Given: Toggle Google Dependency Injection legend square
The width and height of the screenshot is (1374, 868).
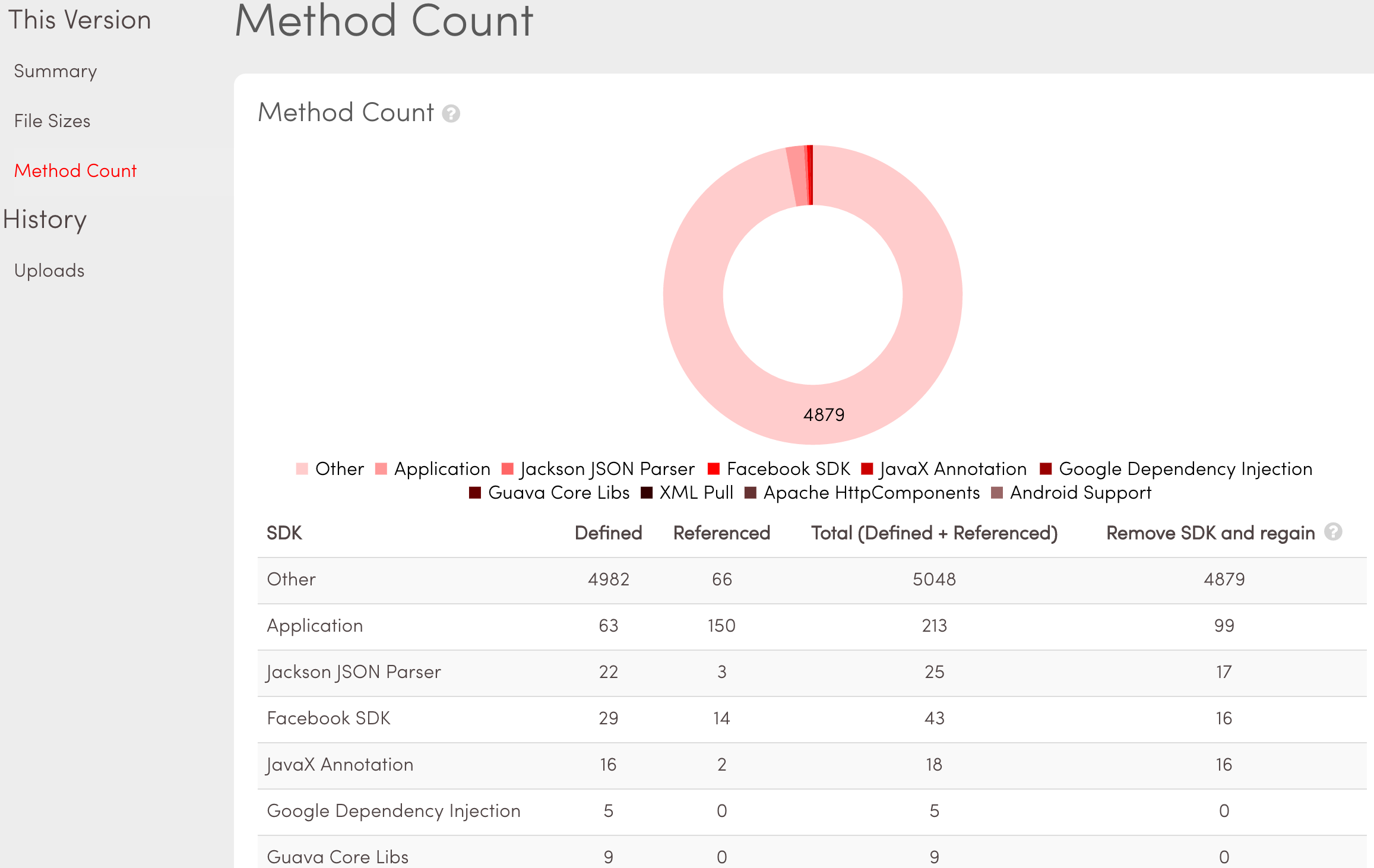Looking at the screenshot, I should [1046, 469].
